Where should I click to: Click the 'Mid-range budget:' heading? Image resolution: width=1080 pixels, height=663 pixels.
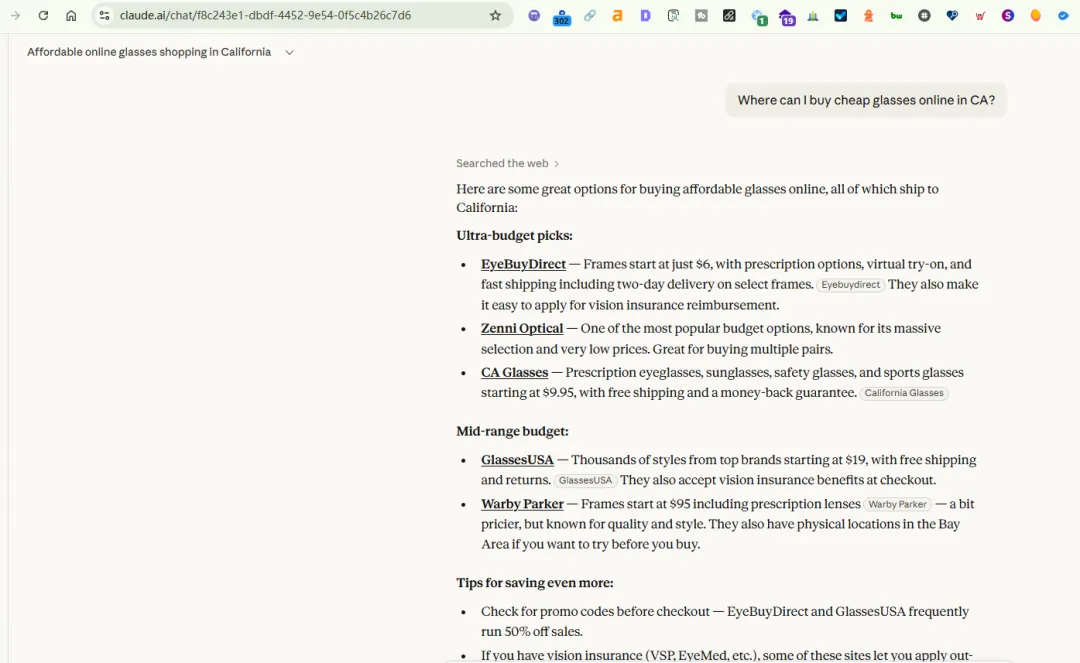(512, 432)
